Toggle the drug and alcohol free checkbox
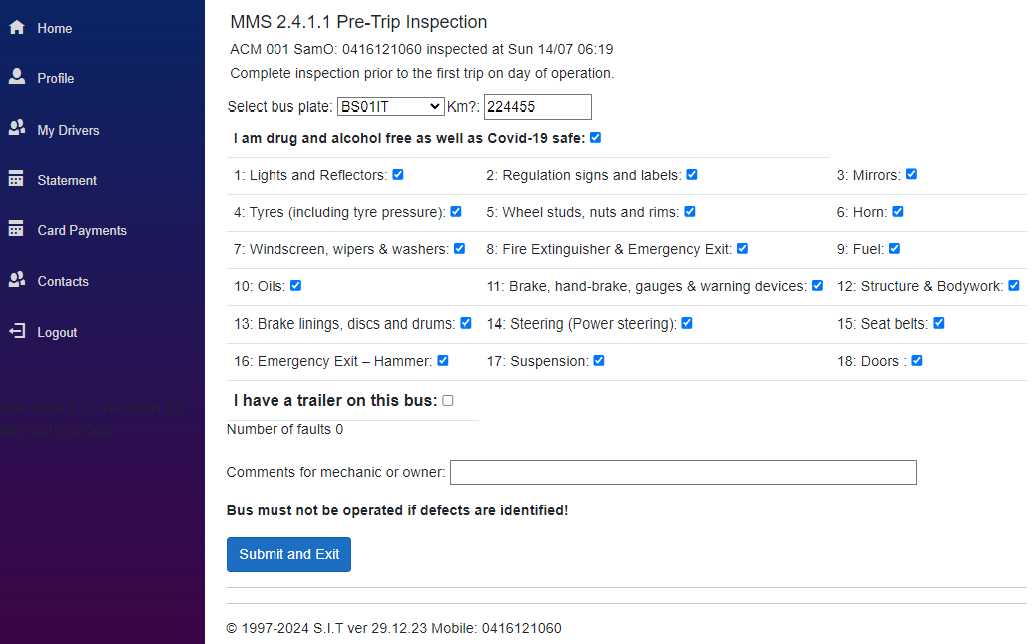 (595, 138)
